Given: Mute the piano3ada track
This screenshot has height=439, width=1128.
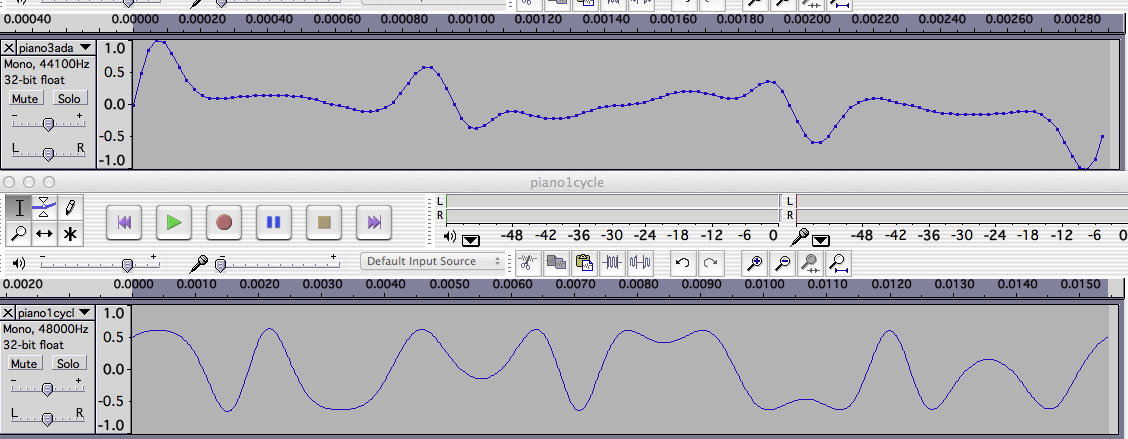Looking at the screenshot, I should coord(27,98).
